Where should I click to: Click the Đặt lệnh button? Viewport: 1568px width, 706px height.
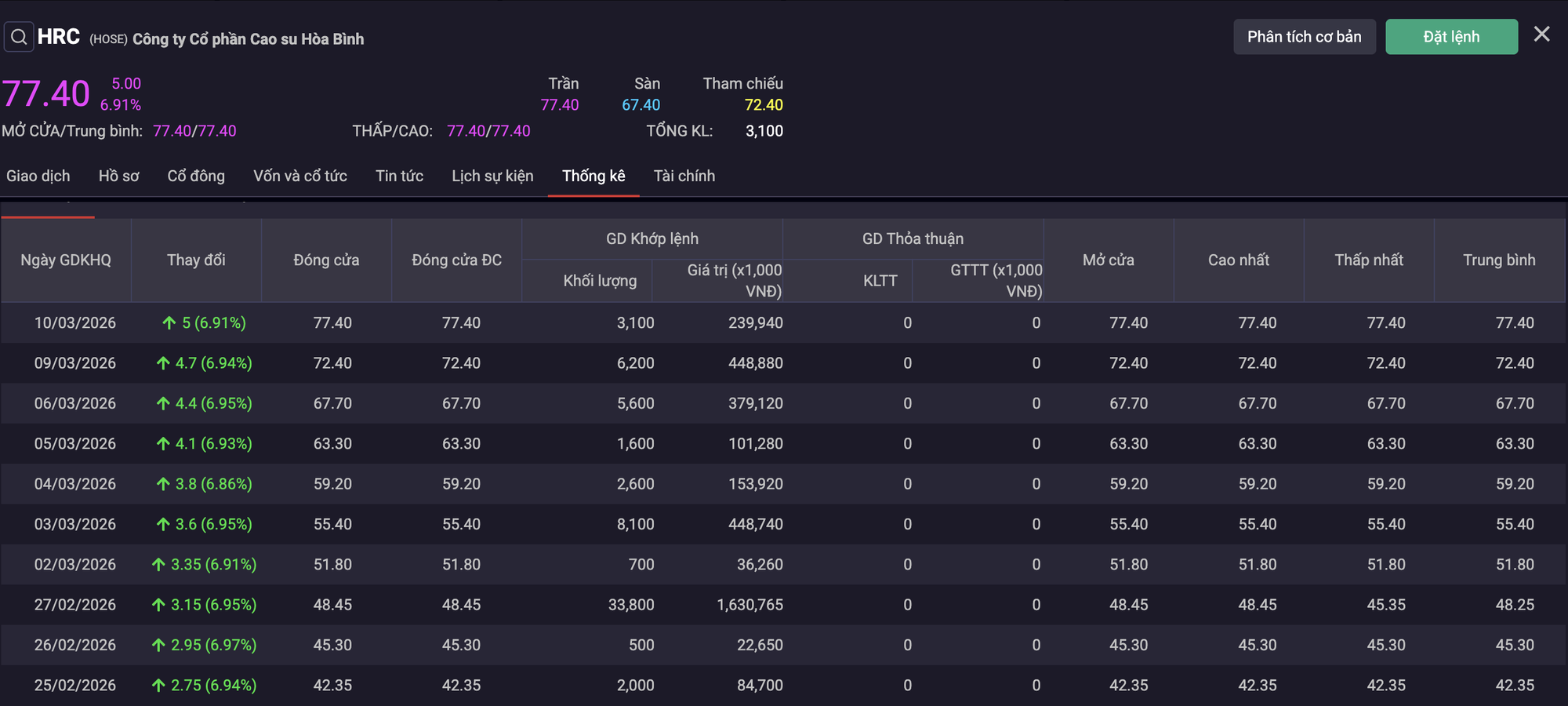tap(1451, 37)
